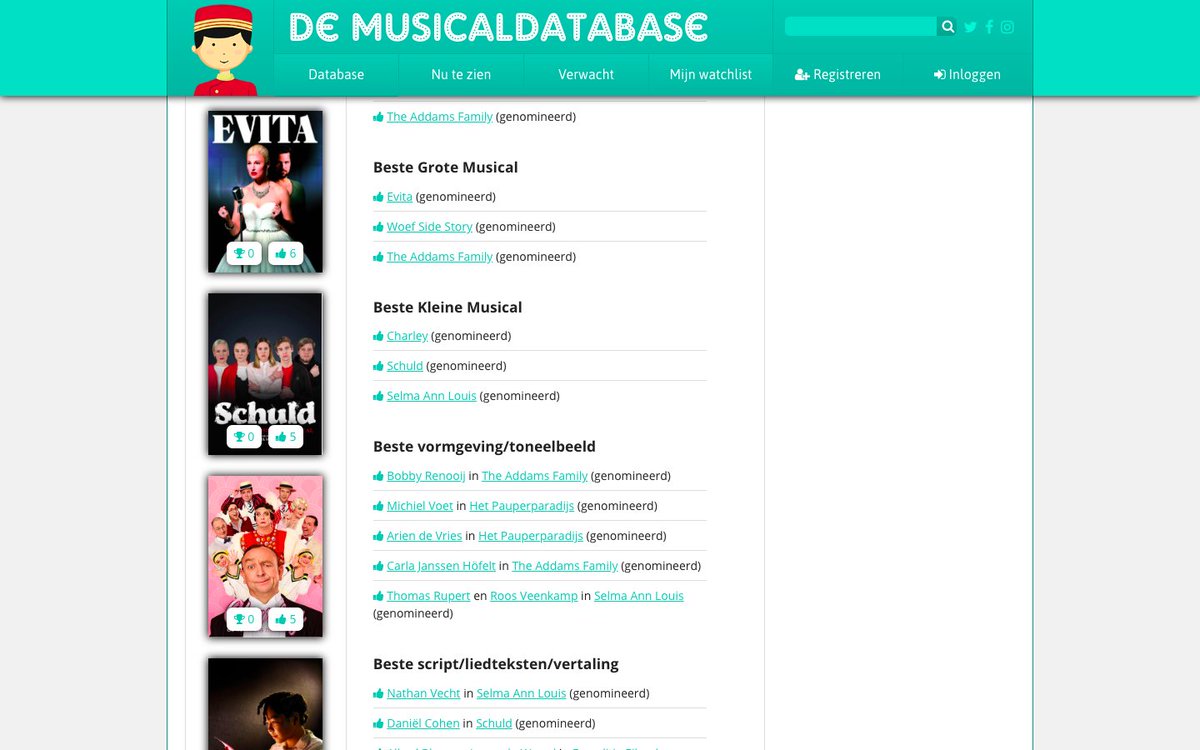Image resolution: width=1200 pixels, height=750 pixels.
Task: Click thumbs-up icon beside Carla Janssen Höfelt
Action: click(x=379, y=566)
